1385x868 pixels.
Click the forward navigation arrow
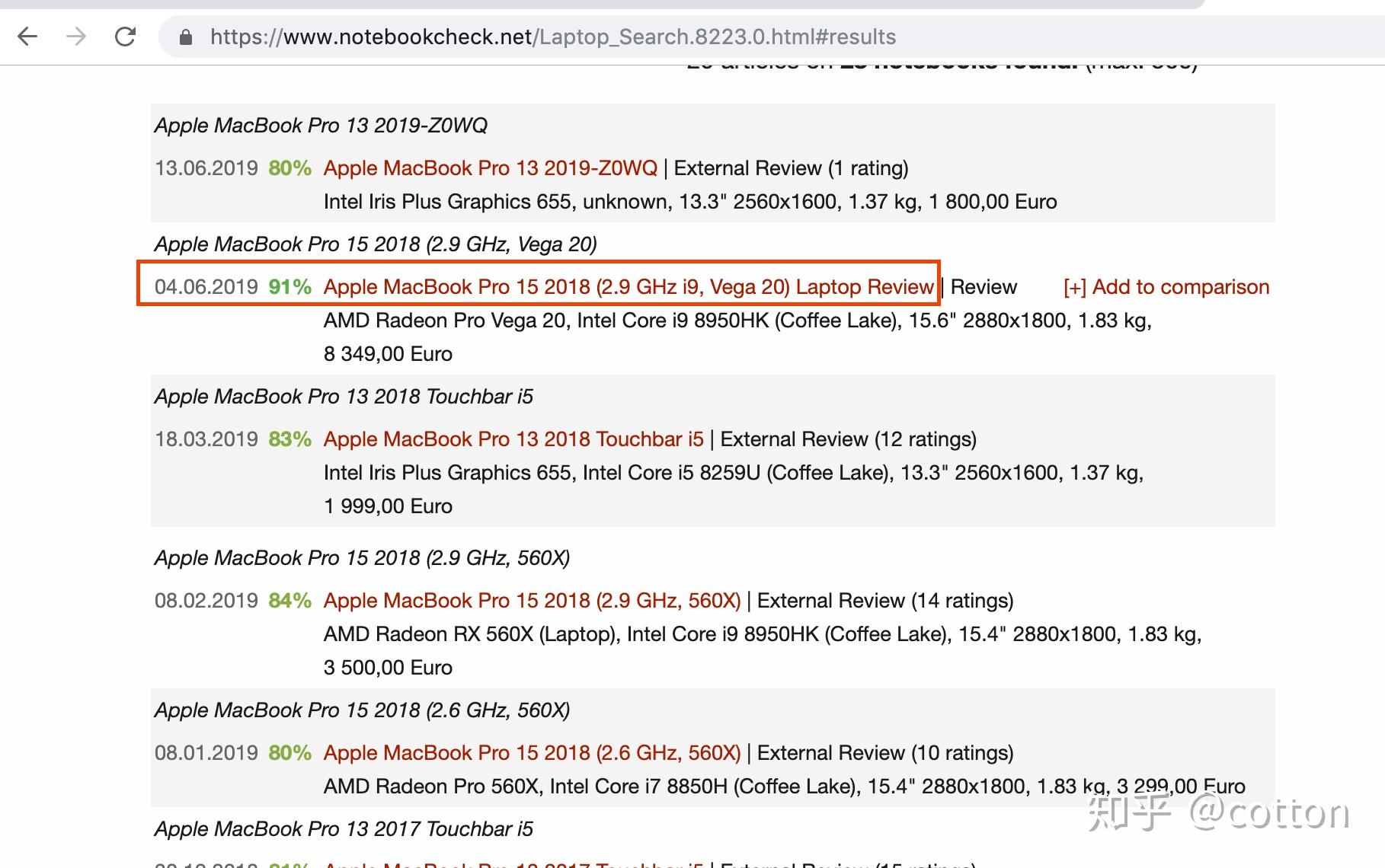pos(75,36)
